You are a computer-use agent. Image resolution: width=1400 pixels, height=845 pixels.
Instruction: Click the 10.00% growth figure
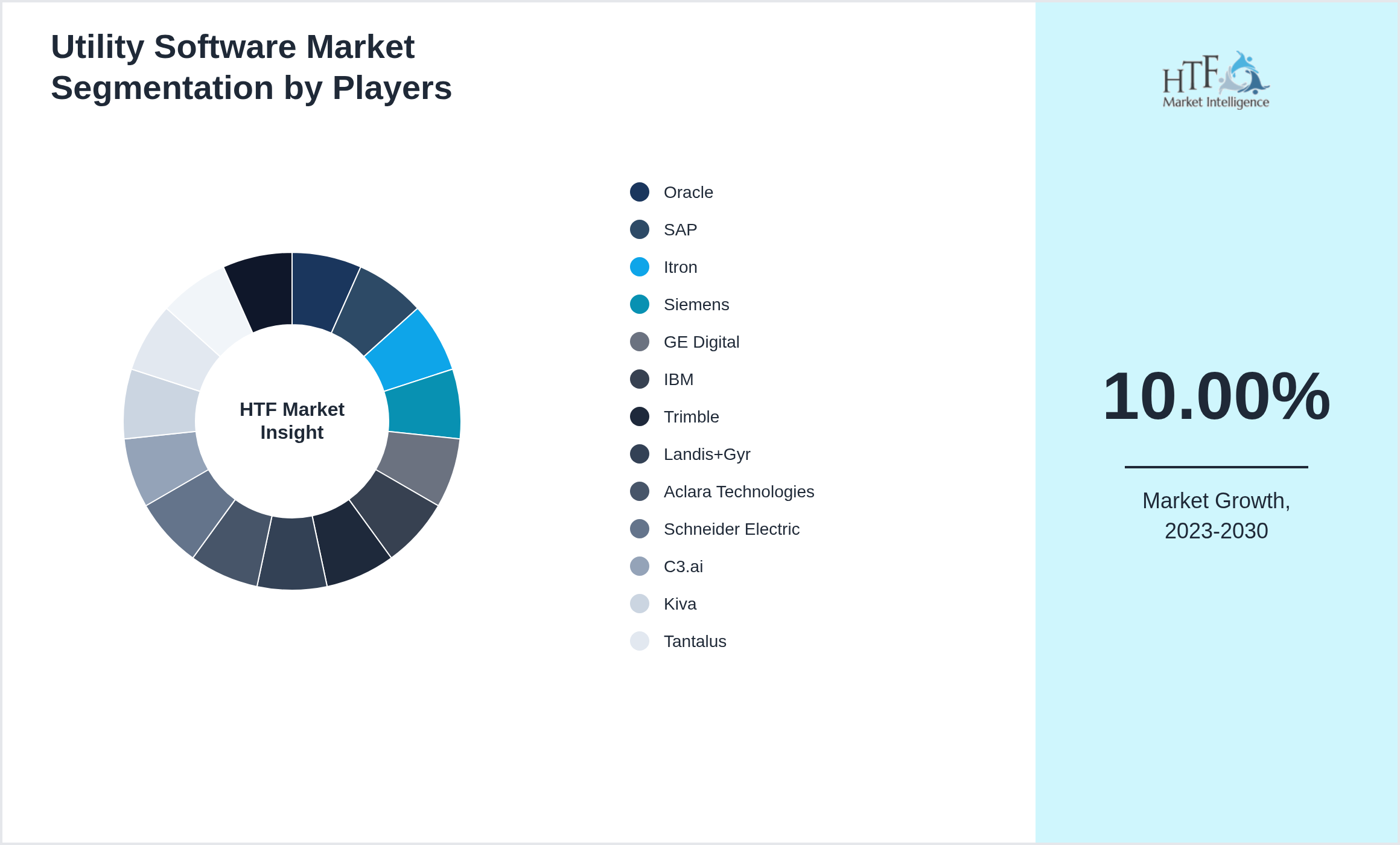click(1216, 396)
